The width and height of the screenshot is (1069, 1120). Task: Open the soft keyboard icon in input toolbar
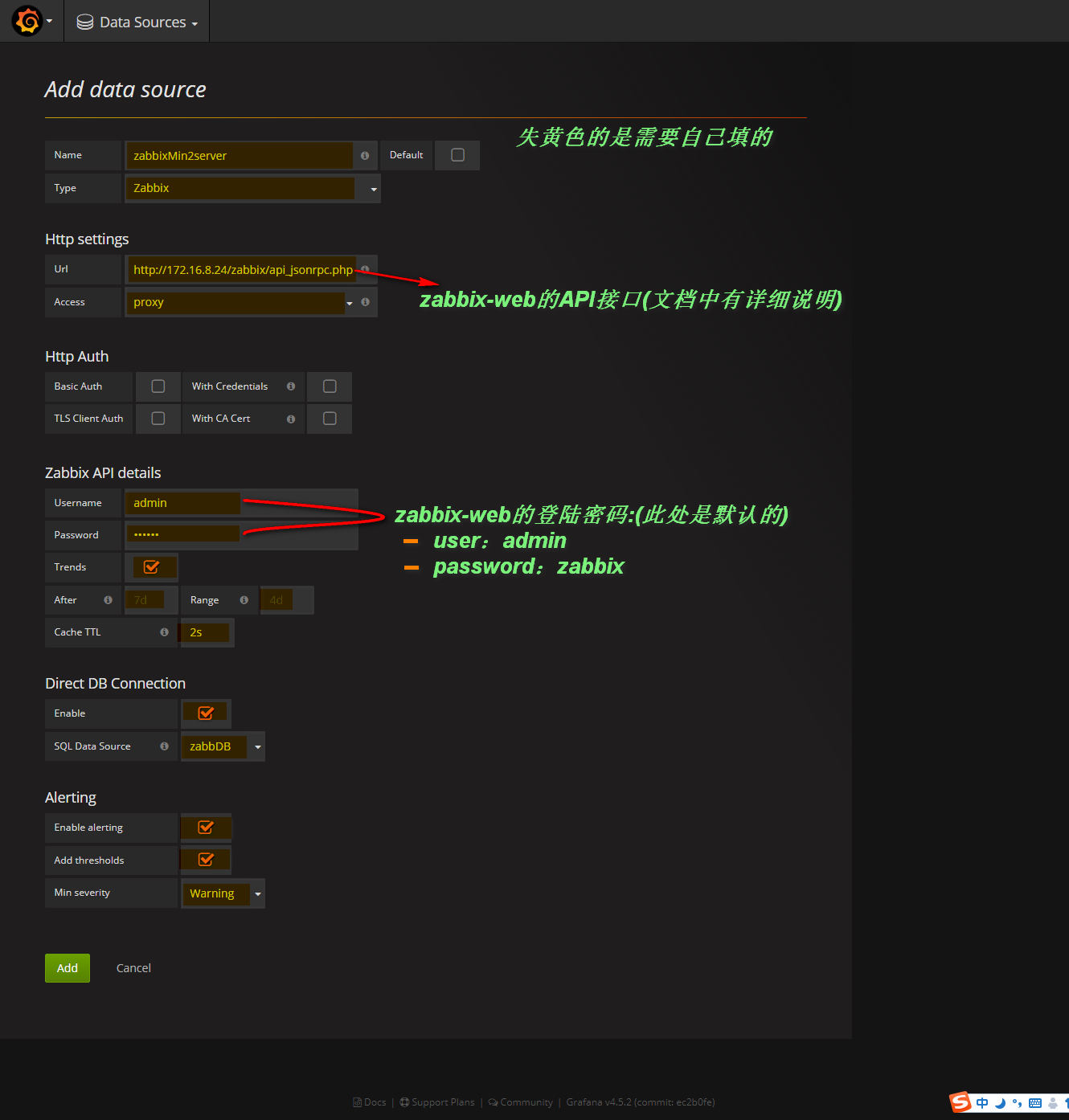(1035, 1103)
